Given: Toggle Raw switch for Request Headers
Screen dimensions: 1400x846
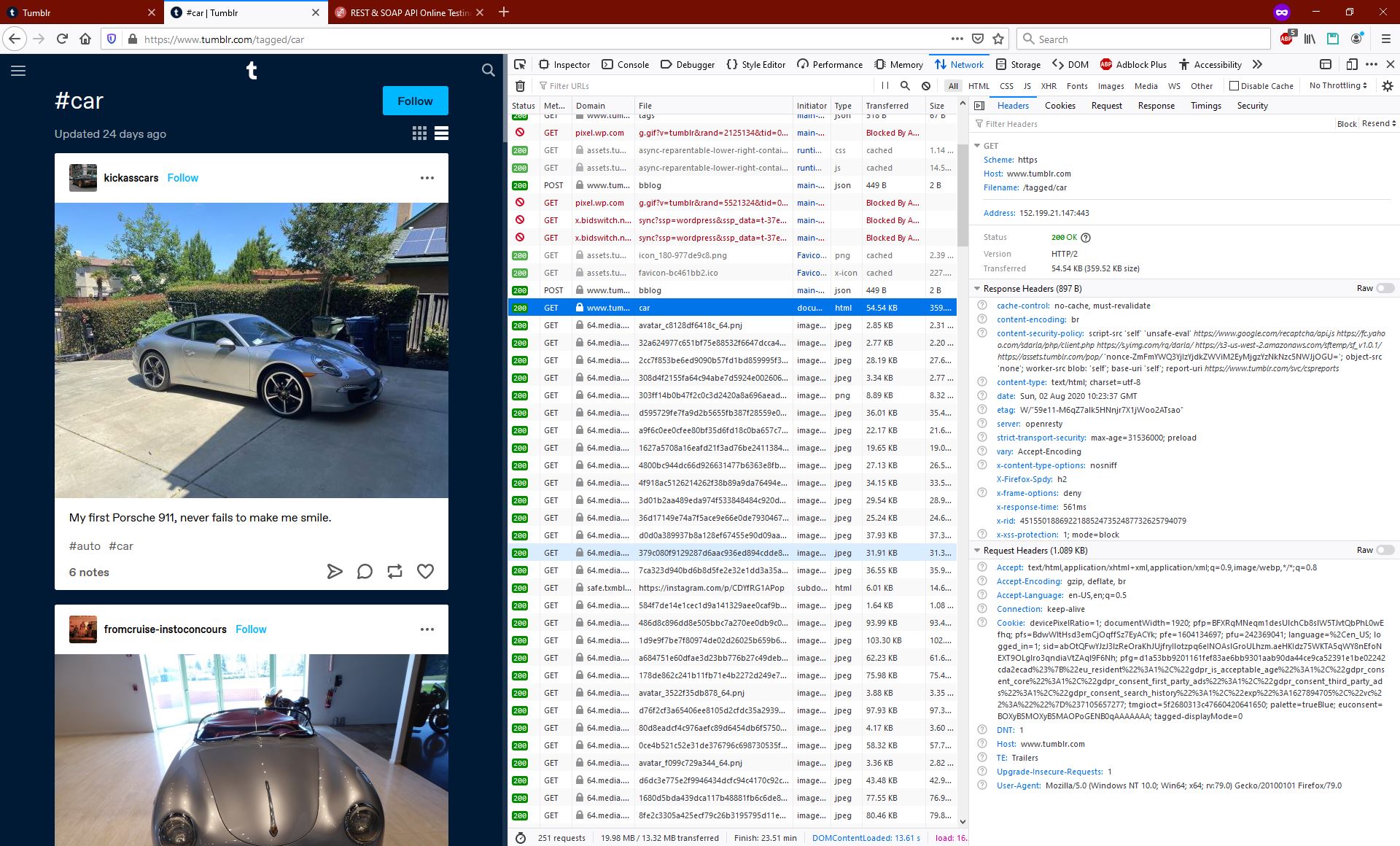Looking at the screenshot, I should 1385,551.
